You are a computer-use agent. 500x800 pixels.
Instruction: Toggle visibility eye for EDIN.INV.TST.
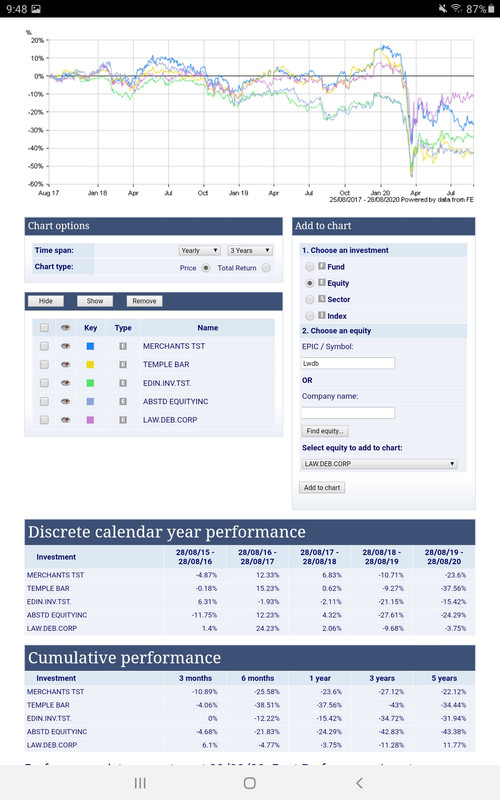[65, 383]
